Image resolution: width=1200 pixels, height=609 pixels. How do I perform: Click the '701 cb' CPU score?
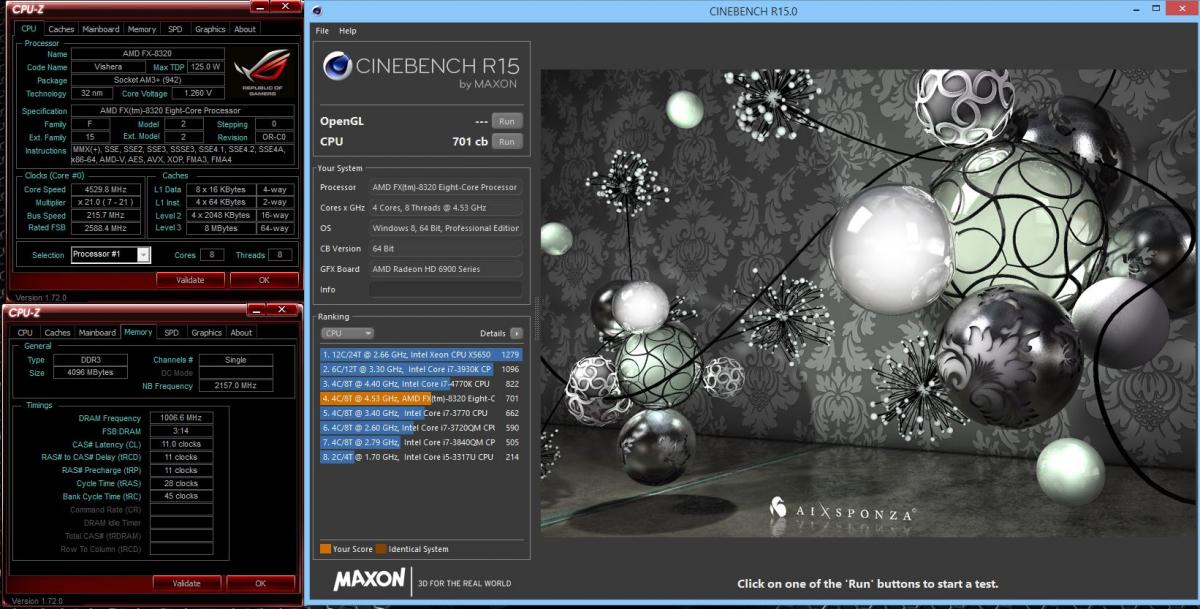click(x=469, y=142)
